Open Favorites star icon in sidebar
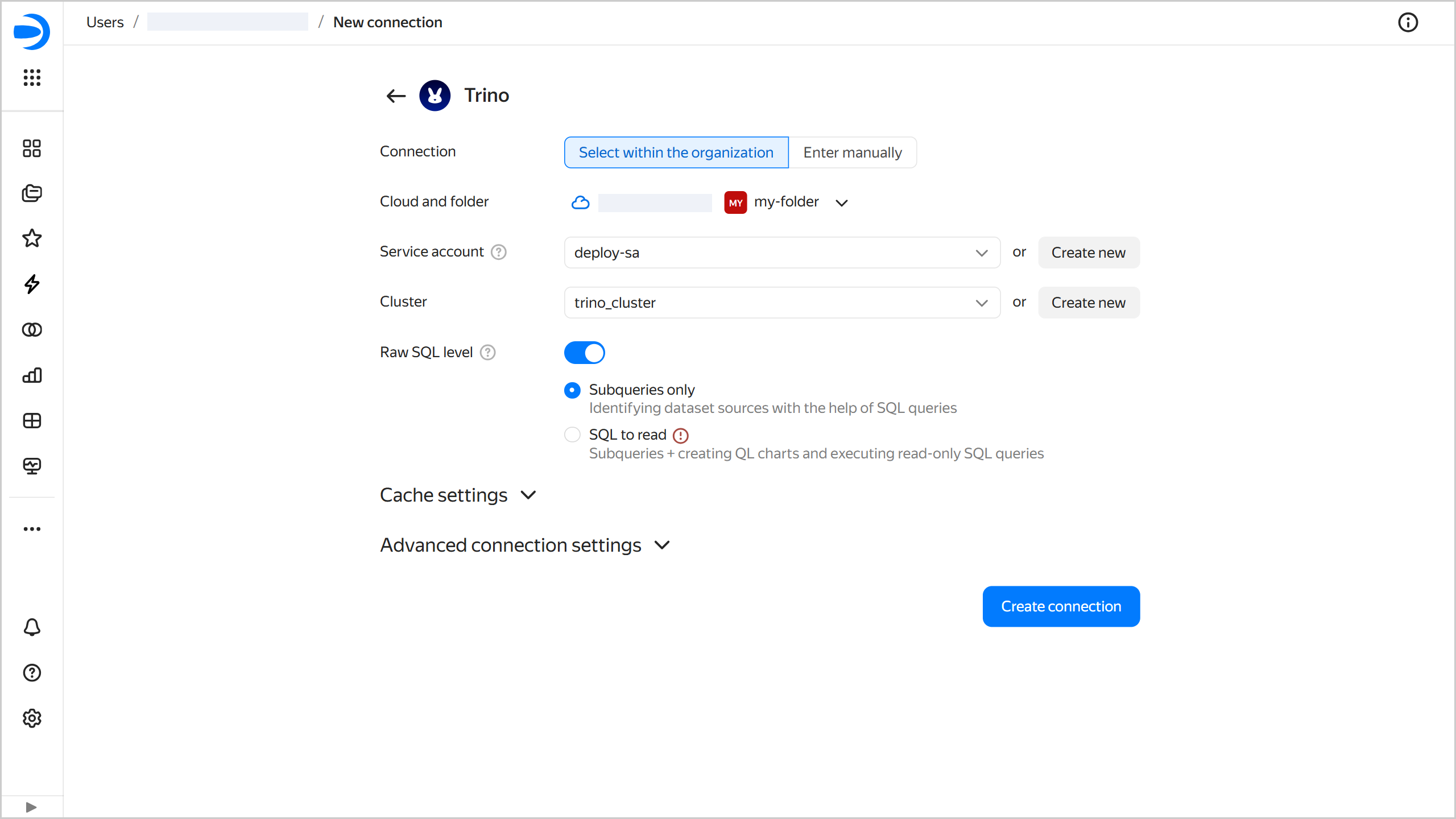This screenshot has height=819, width=1456. point(32,238)
